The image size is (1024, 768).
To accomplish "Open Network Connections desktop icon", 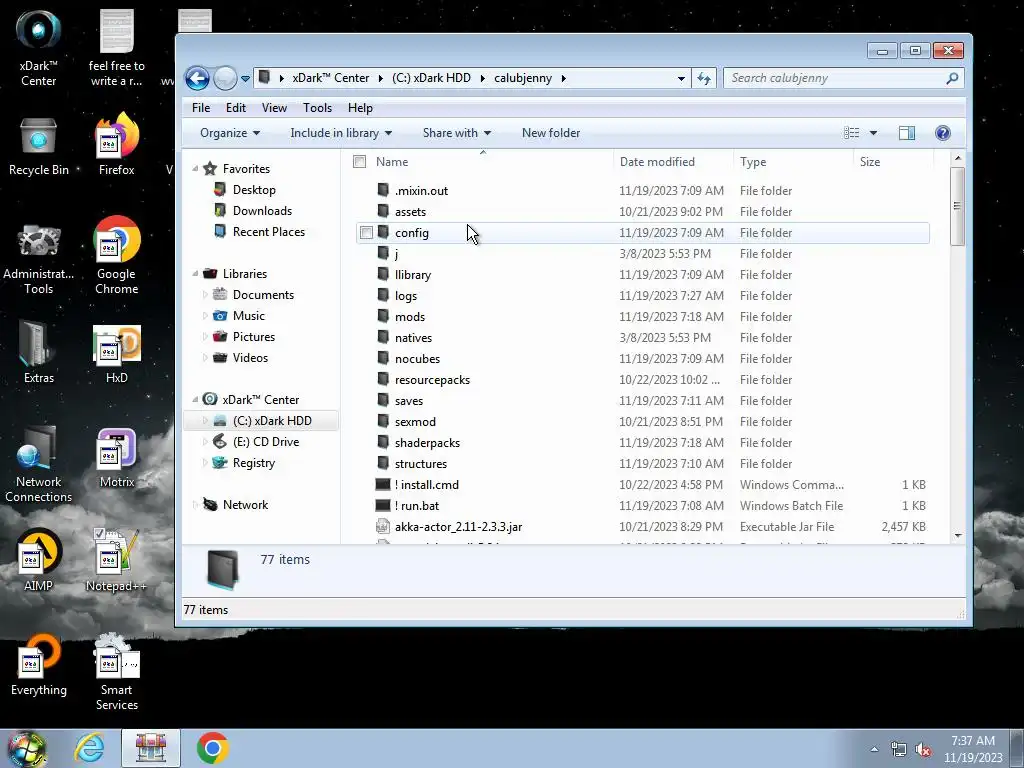I will coord(38,465).
